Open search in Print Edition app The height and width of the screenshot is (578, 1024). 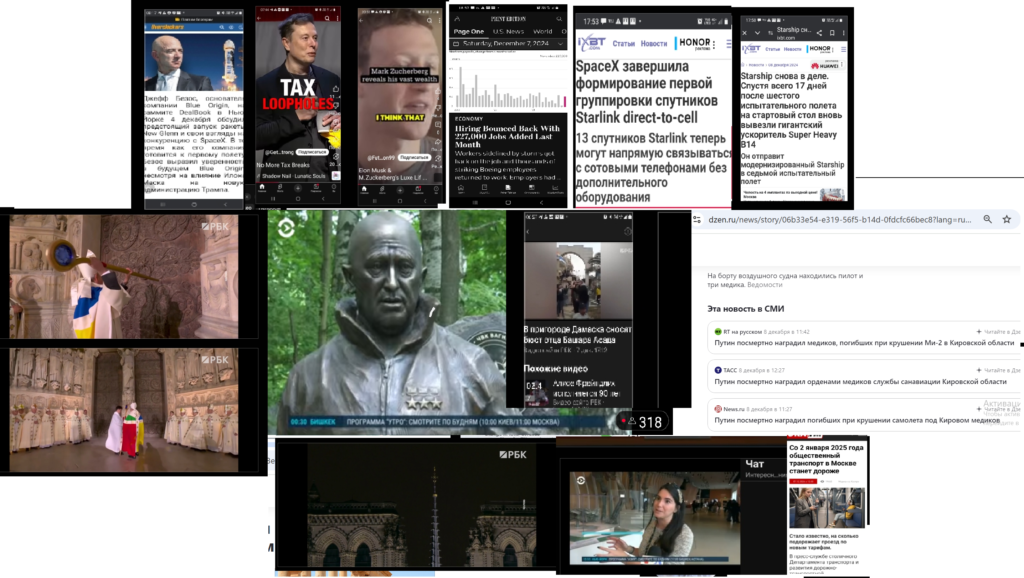pyautogui.click(x=559, y=19)
